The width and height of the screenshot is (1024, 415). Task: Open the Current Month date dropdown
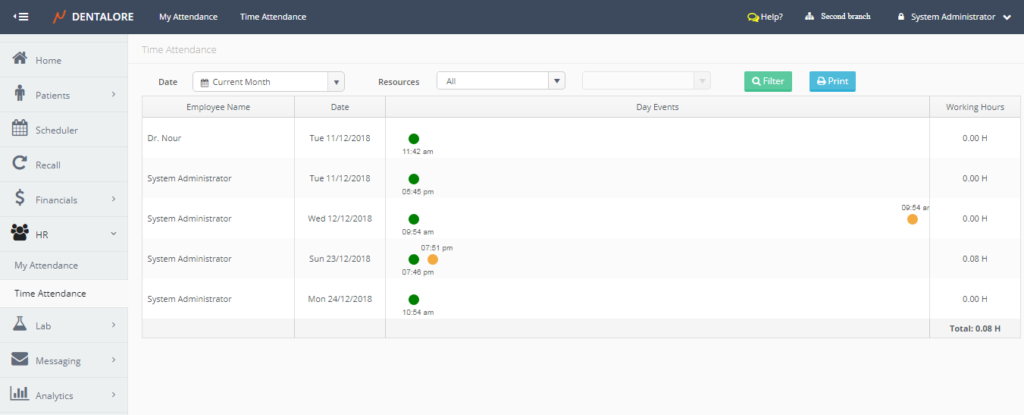tap(268, 82)
